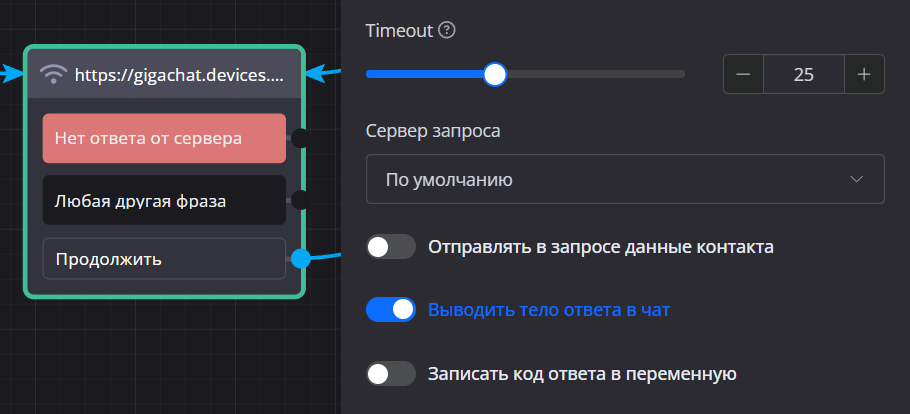Select the 'Любая другая фраза' button

(x=164, y=201)
